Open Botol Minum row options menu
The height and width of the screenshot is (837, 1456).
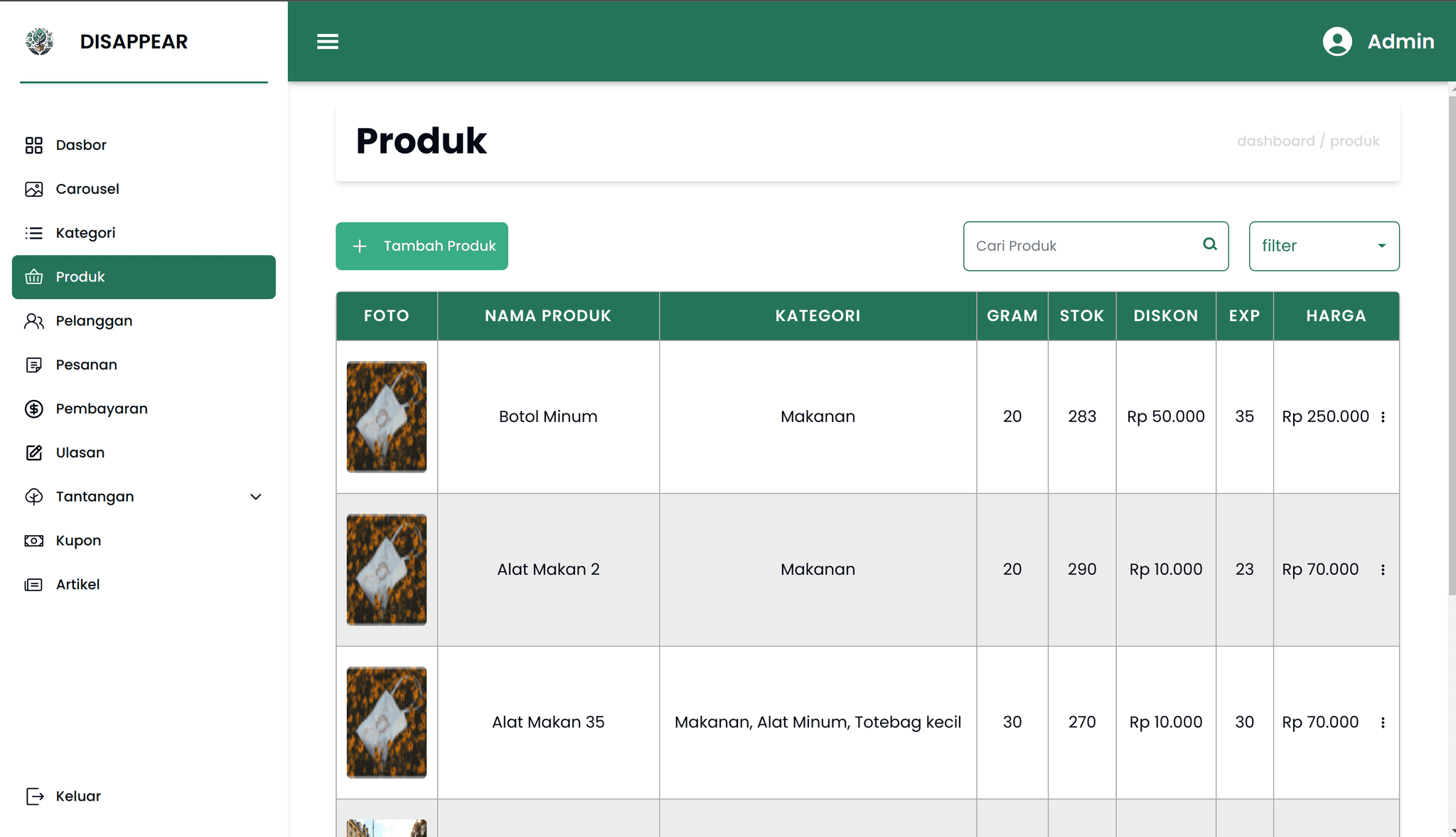(1383, 417)
